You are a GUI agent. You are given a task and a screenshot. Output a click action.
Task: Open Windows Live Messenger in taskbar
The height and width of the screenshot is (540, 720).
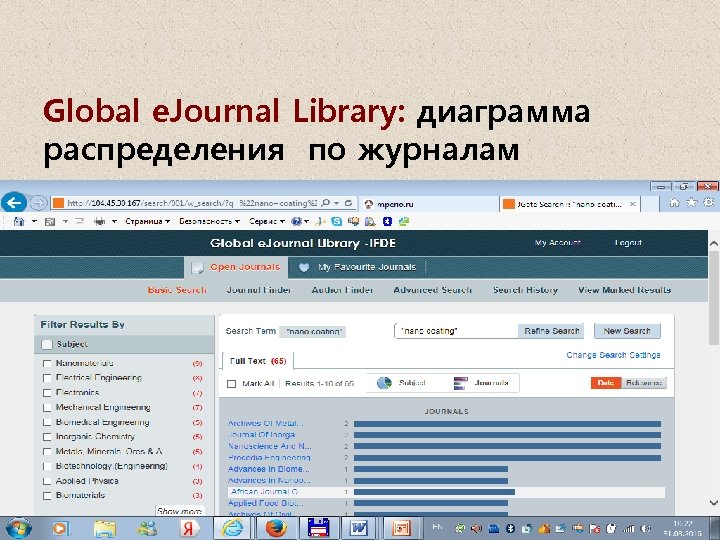pos(146,529)
